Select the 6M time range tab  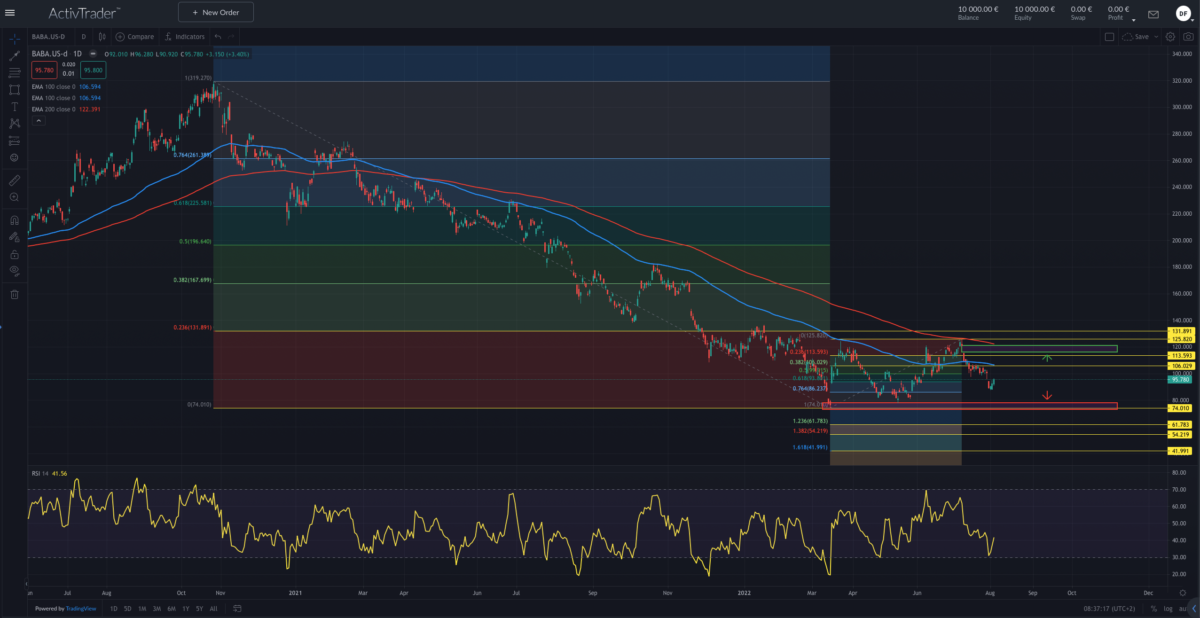click(x=172, y=608)
